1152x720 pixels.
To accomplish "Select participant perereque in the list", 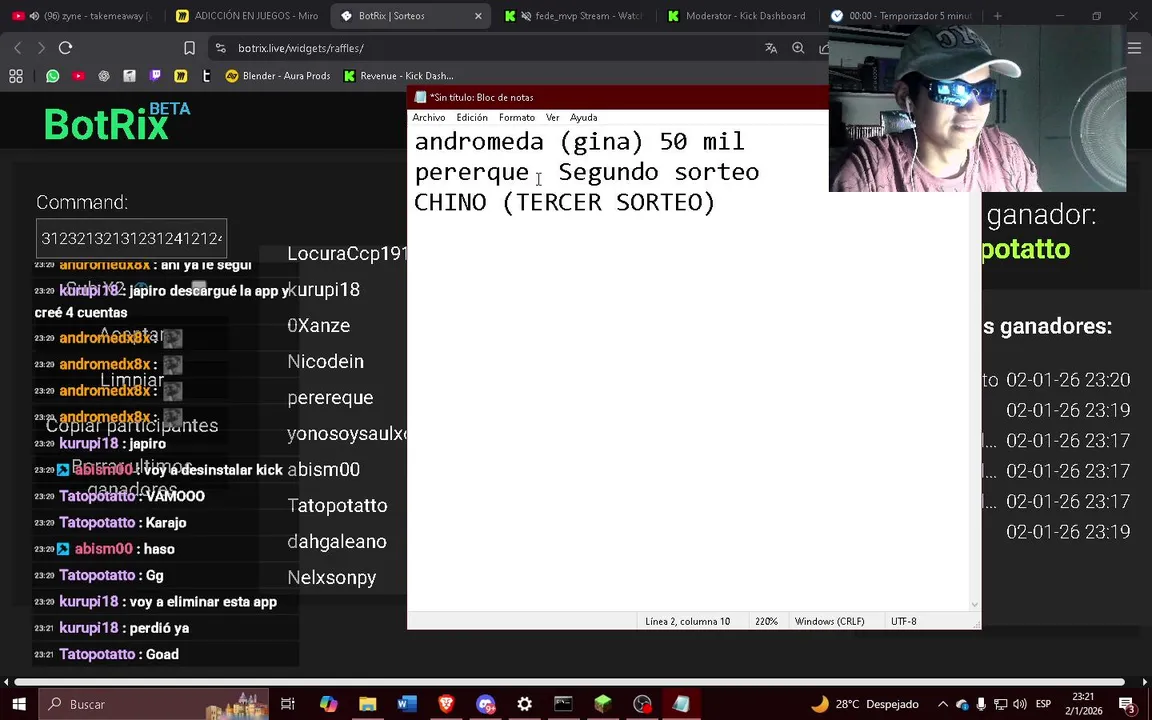I will coord(330,397).
